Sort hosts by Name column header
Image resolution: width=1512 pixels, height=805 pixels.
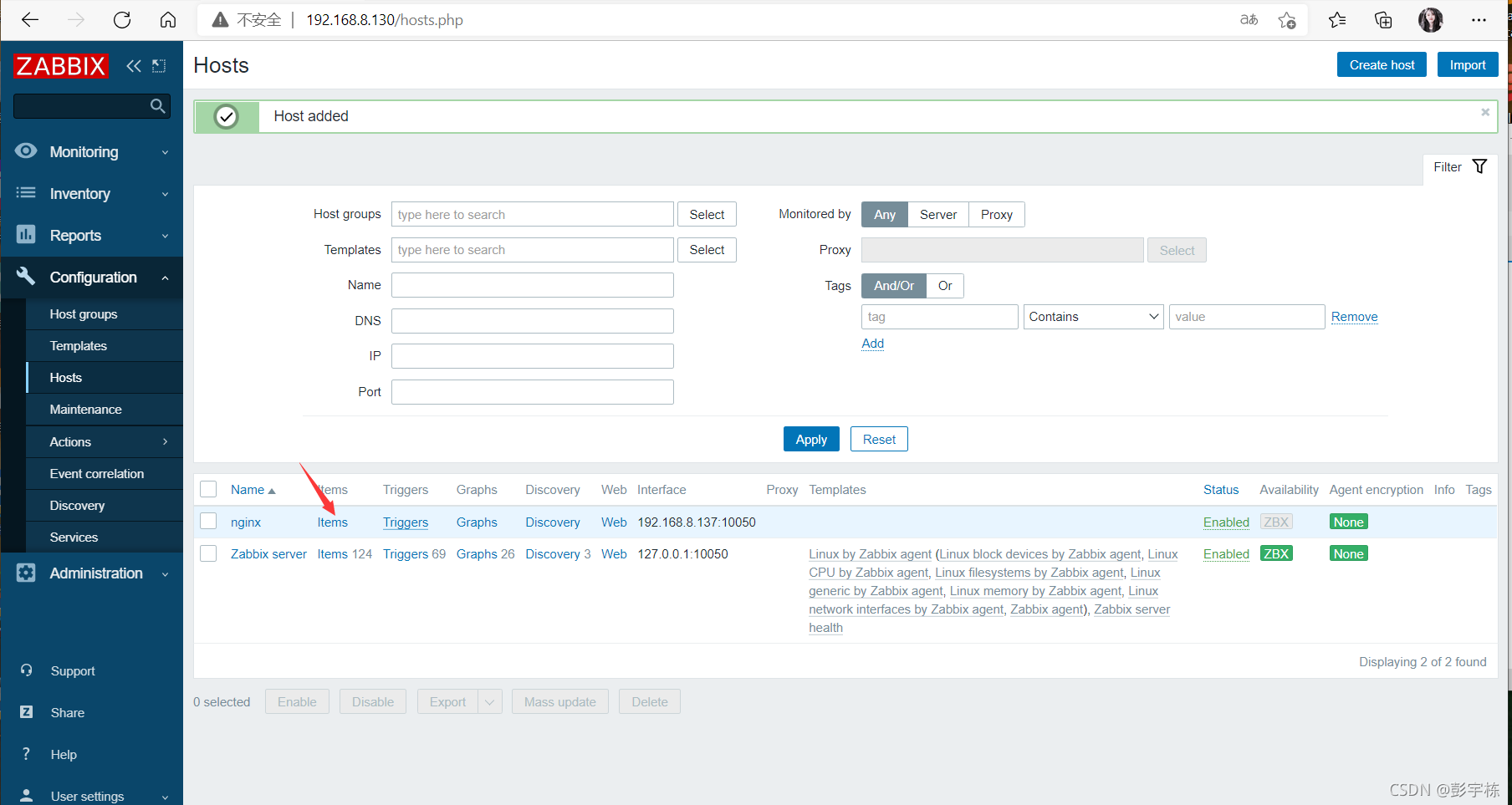(253, 490)
